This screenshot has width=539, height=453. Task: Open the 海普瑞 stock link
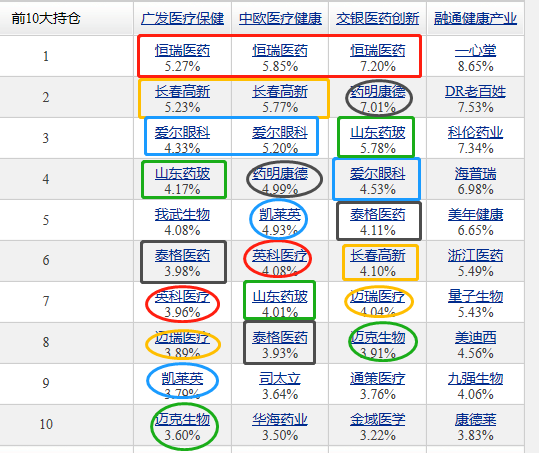click(x=475, y=174)
